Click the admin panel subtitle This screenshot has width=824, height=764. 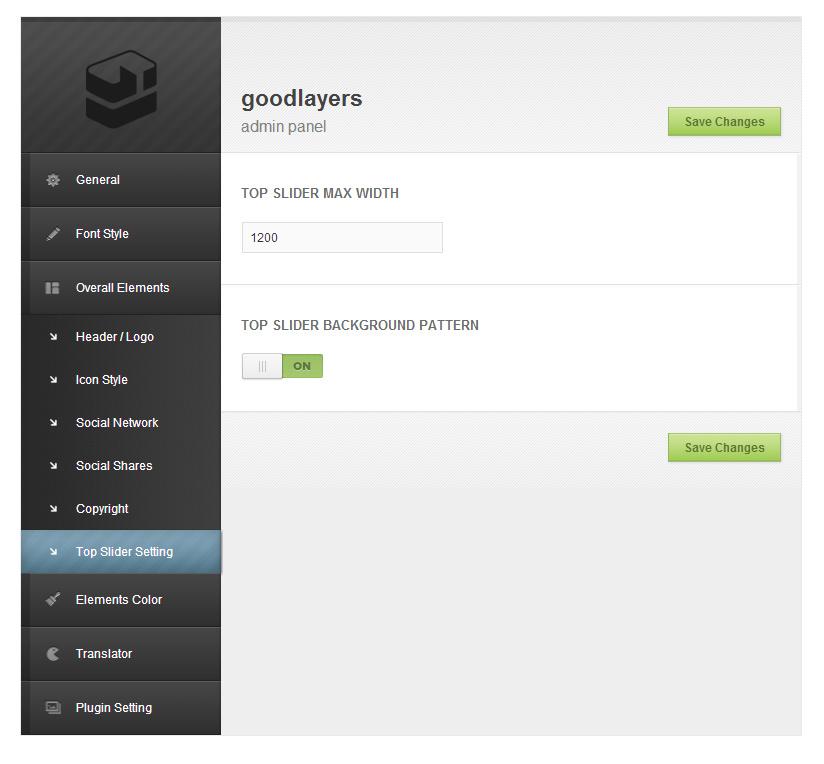(284, 127)
